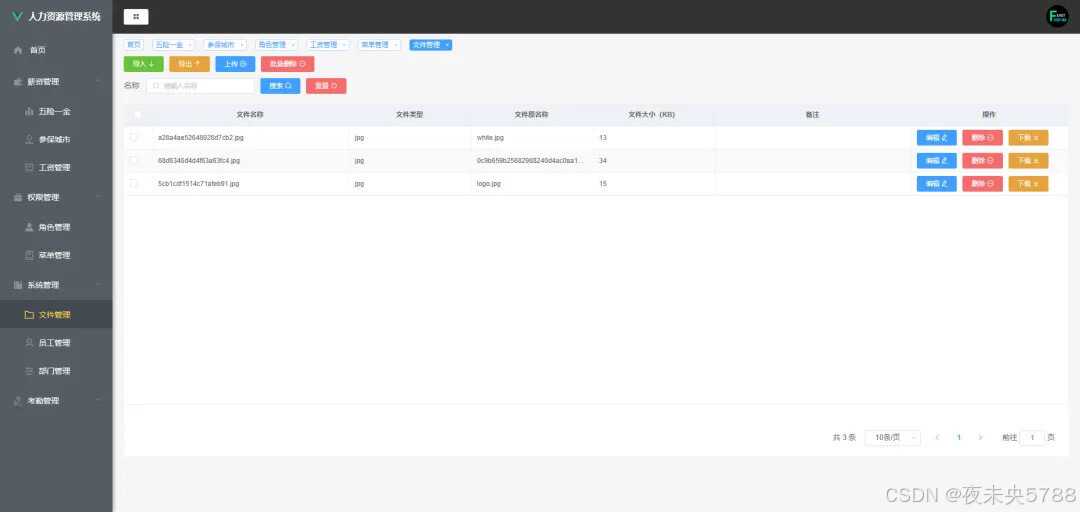This screenshot has height=512, width=1080.
Task: Download the 68d6346d4d4f63a63fc4.jpg file
Action: [1028, 161]
